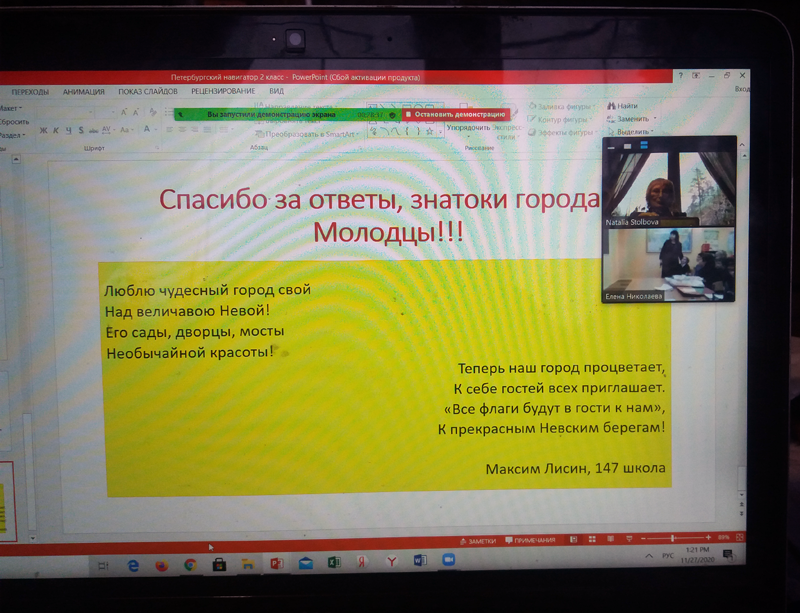Open Эффекты фигуры shape effects
The image size is (800, 613).
(562, 132)
